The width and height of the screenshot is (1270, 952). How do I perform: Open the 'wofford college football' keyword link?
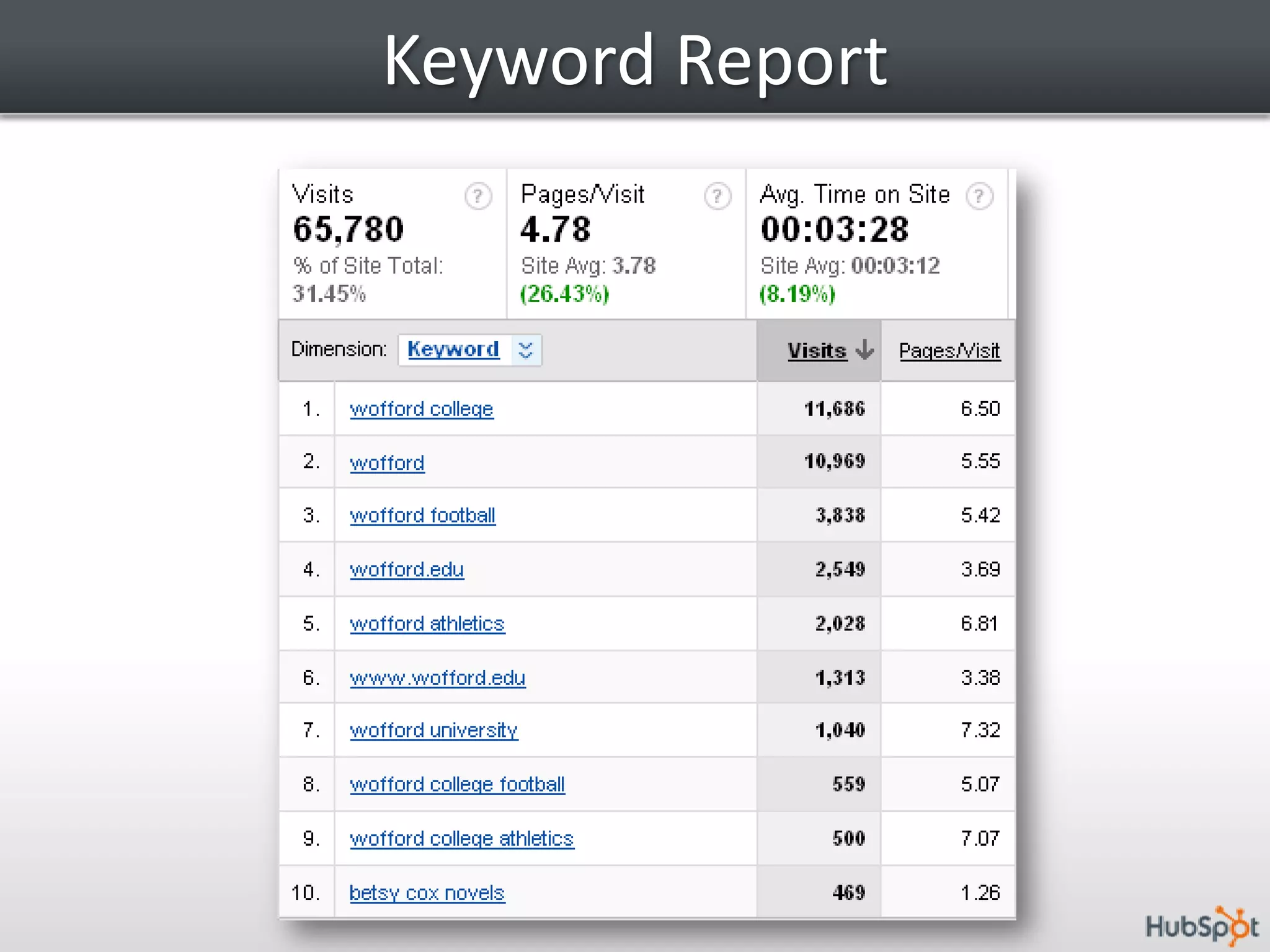coord(457,785)
